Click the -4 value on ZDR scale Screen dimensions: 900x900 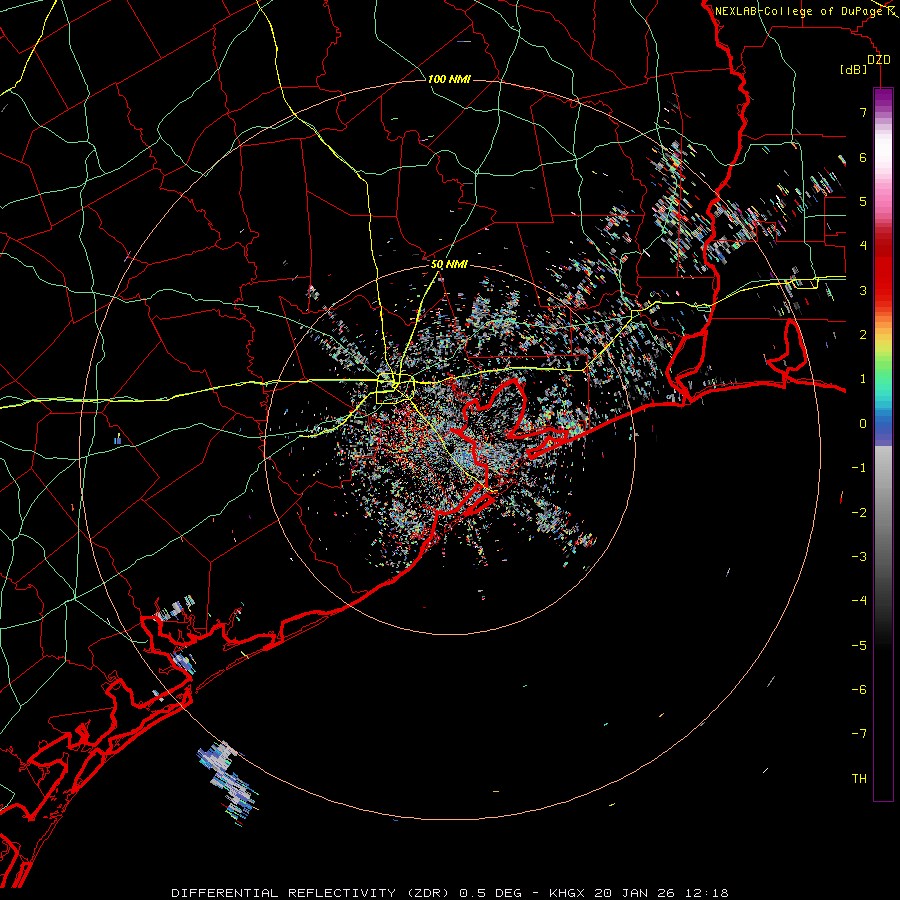pyautogui.click(x=859, y=601)
